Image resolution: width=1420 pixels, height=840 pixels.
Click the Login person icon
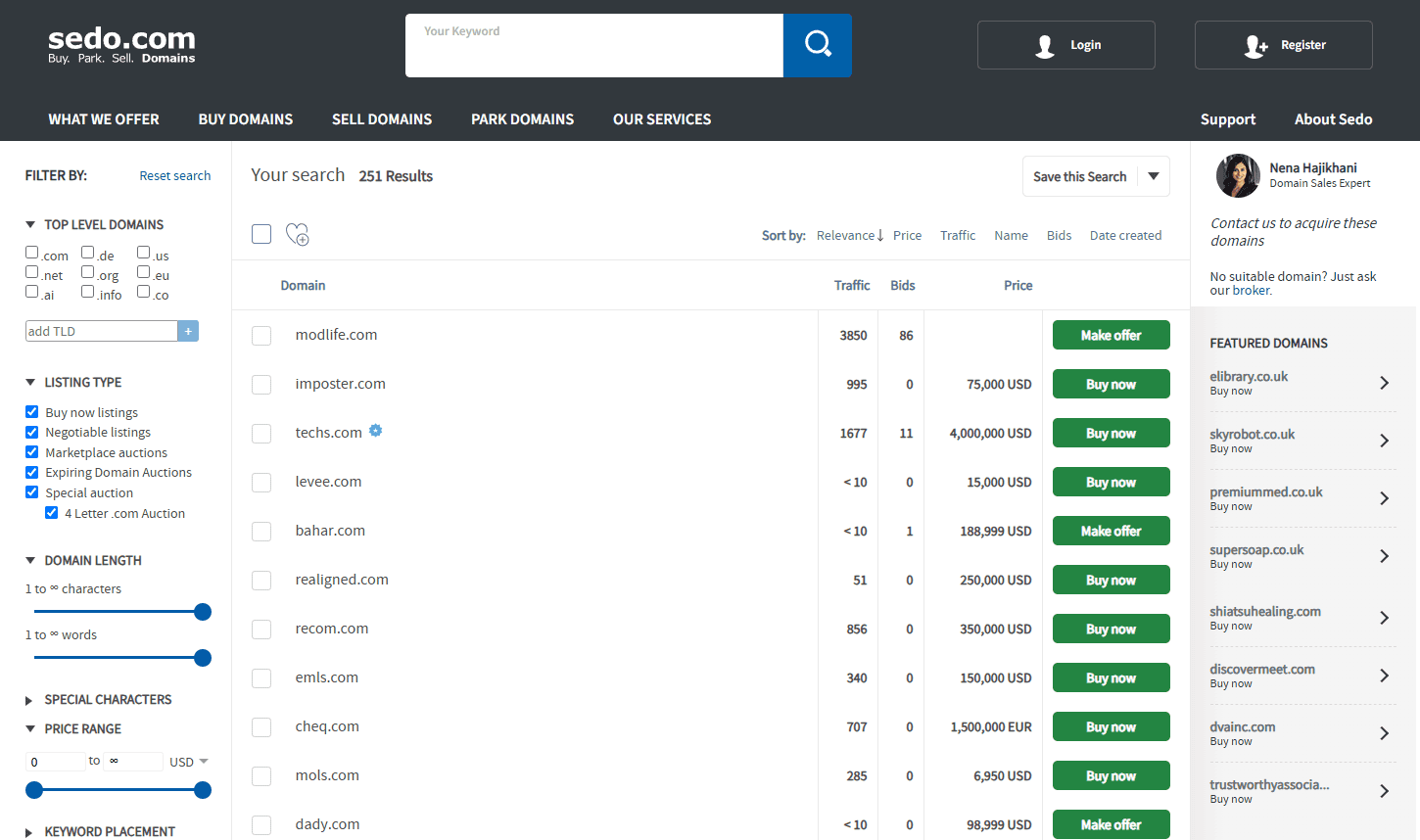click(x=1044, y=45)
